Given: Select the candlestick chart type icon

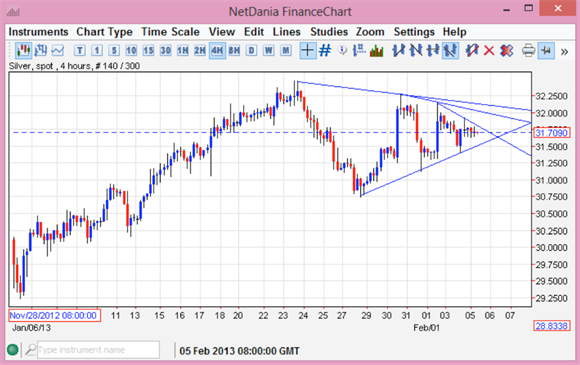Looking at the screenshot, I should (23, 50).
